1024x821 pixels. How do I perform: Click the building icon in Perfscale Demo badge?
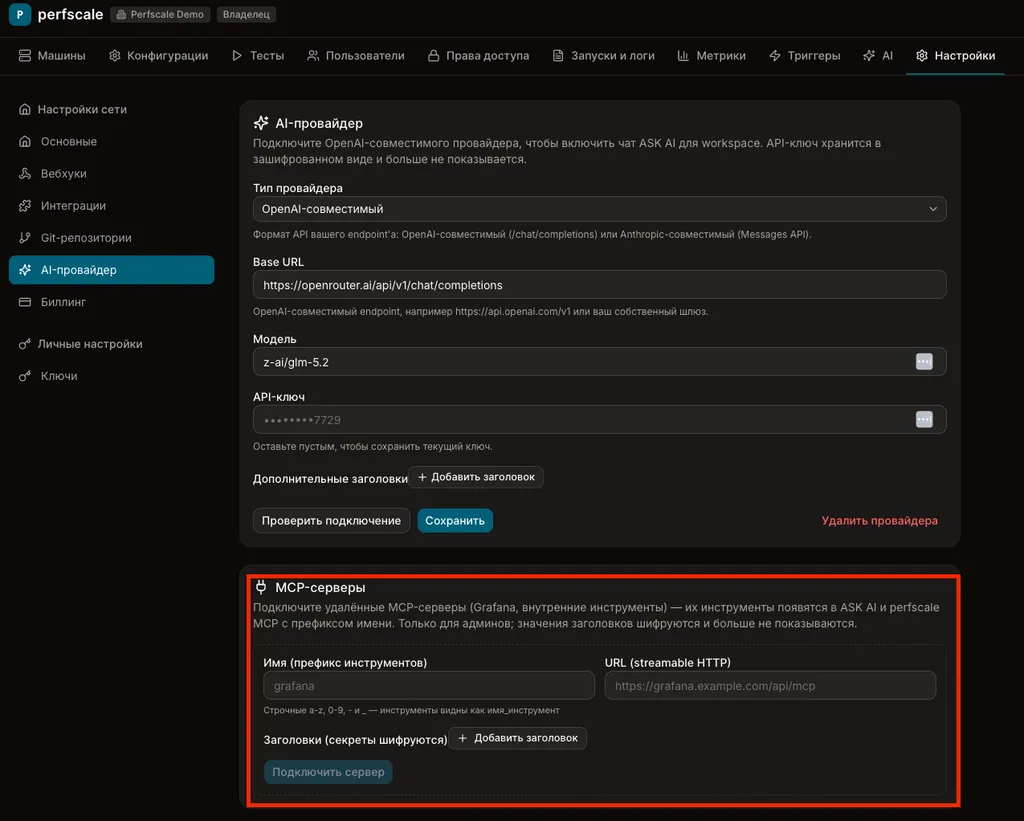(121, 14)
